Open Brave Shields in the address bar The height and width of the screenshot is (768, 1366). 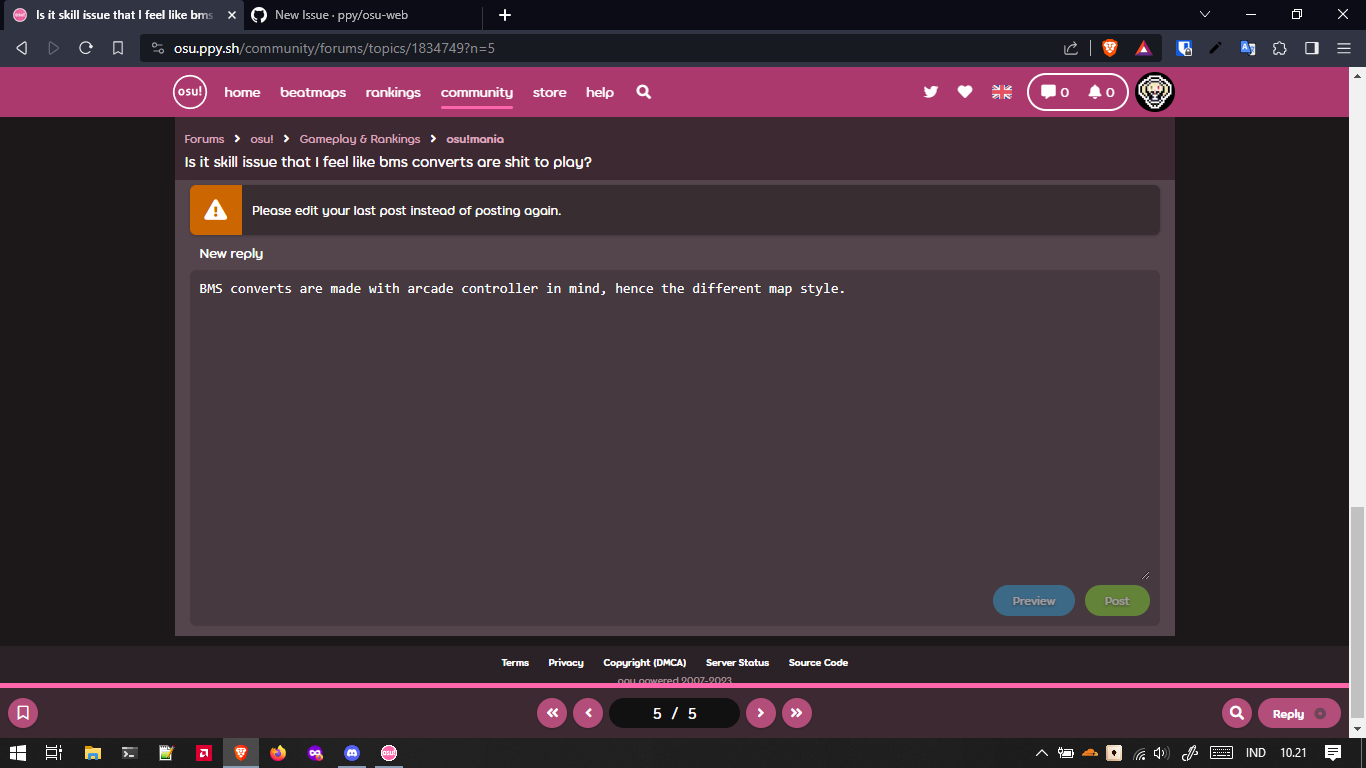1110,47
